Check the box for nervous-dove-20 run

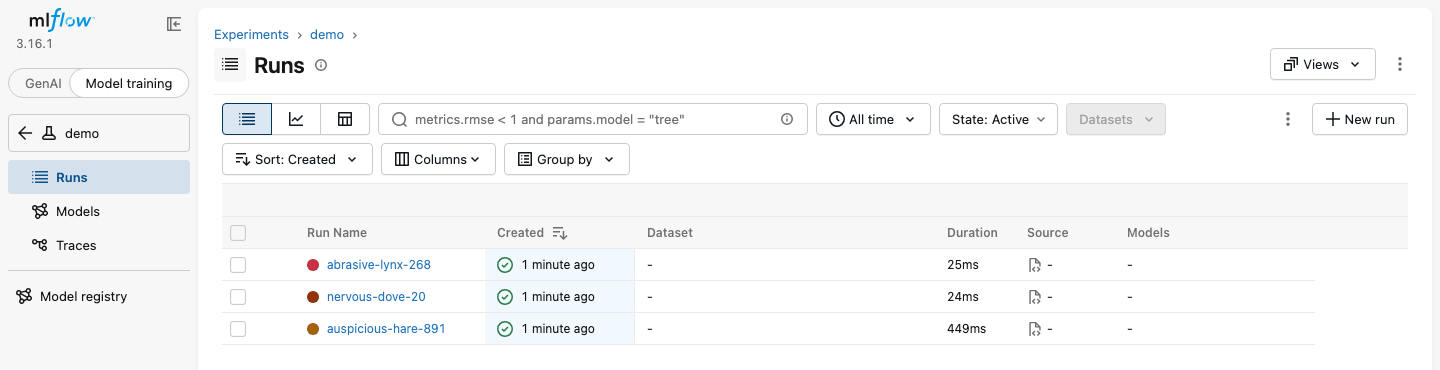(238, 297)
